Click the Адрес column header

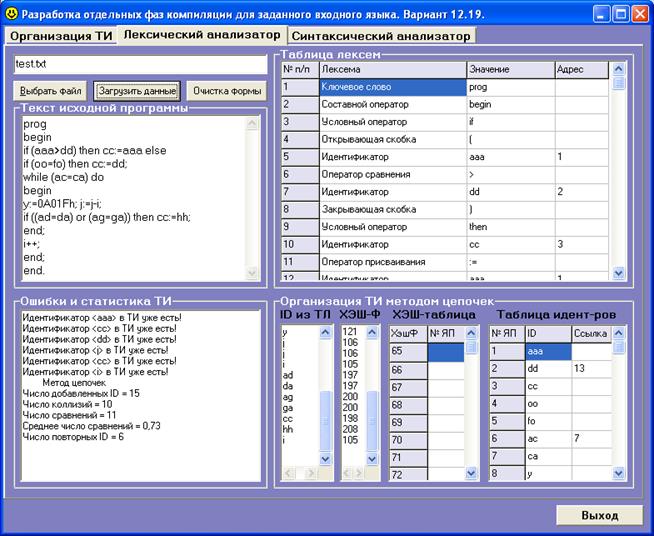pyautogui.click(x=582, y=70)
